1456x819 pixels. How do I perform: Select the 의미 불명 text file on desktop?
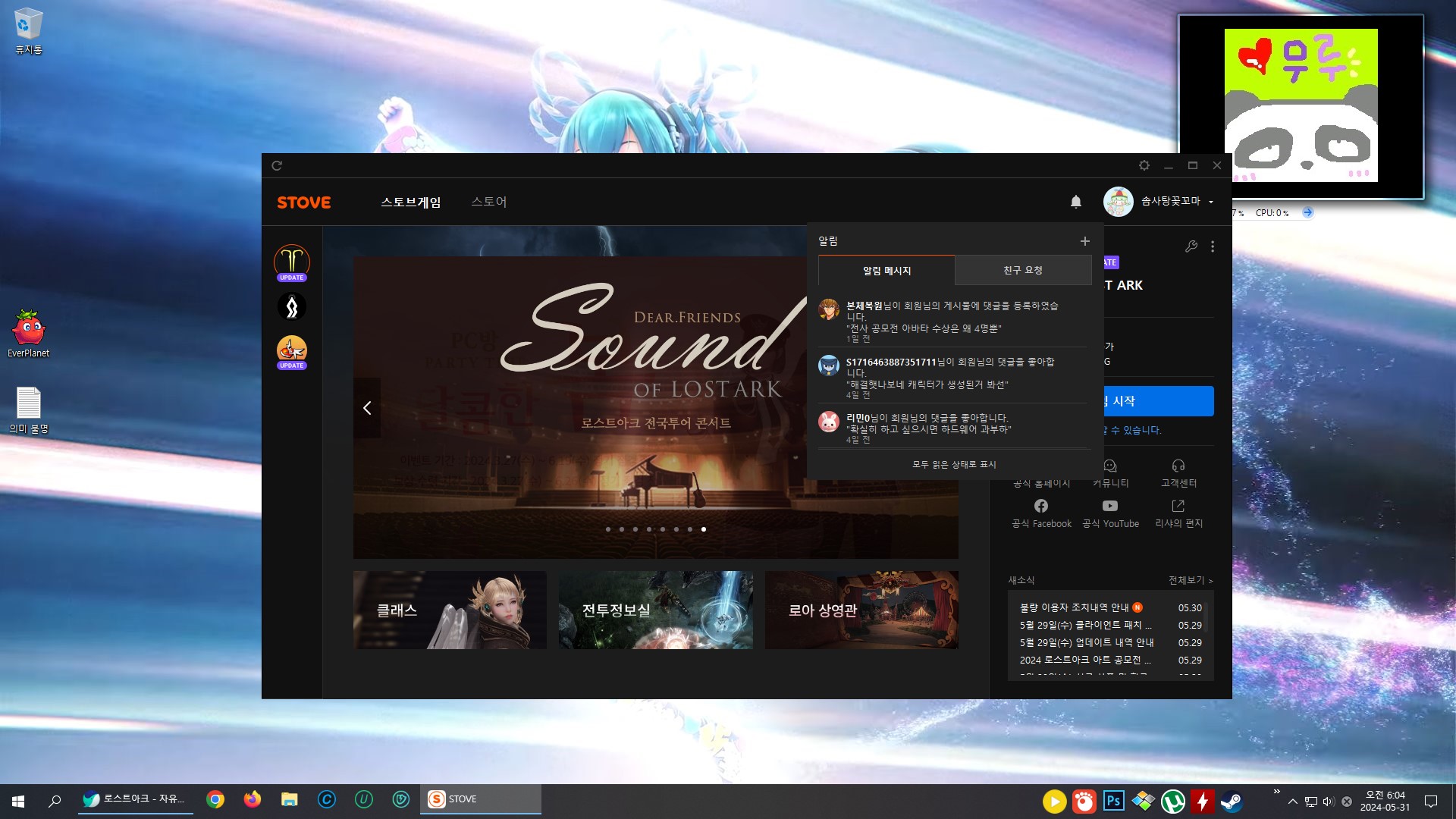pos(29,410)
